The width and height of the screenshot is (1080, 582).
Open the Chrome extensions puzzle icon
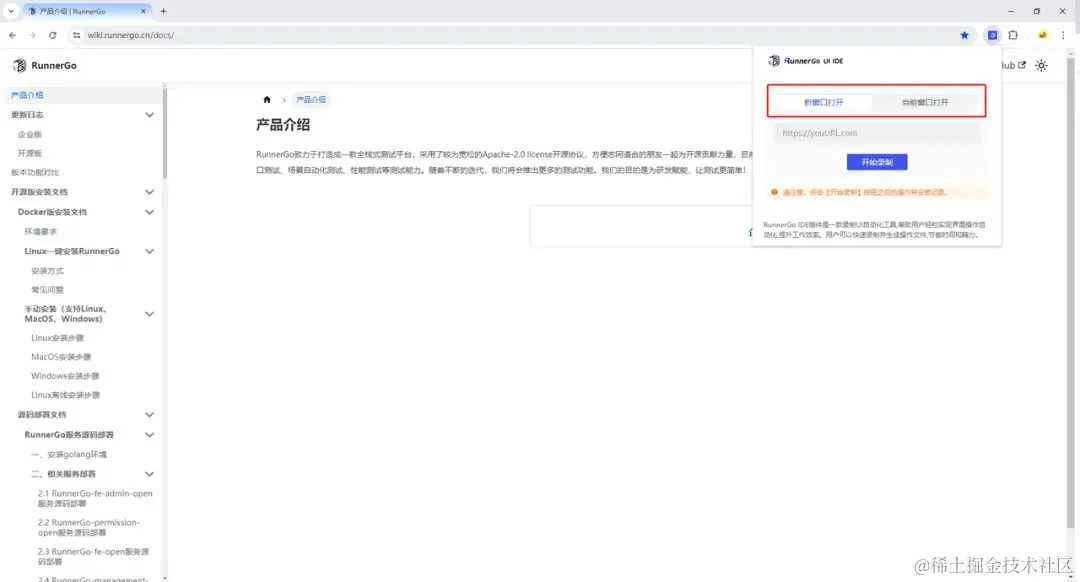[1012, 35]
